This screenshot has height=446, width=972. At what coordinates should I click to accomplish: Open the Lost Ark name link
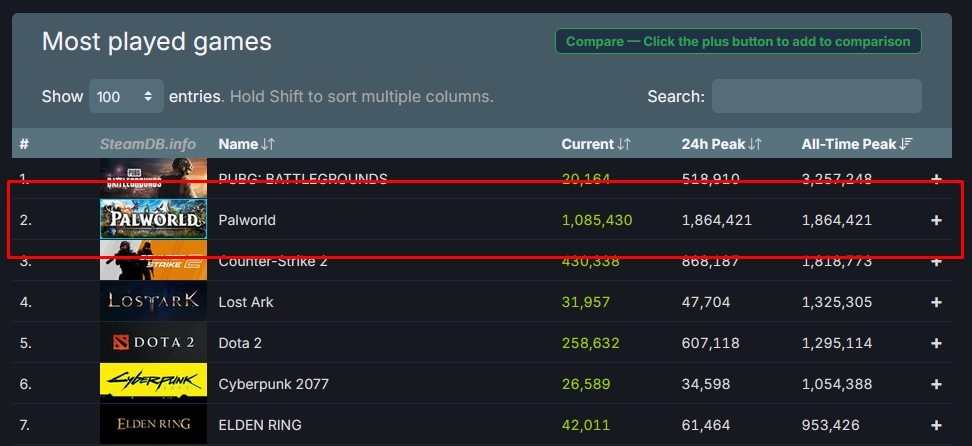pyautogui.click(x=245, y=302)
